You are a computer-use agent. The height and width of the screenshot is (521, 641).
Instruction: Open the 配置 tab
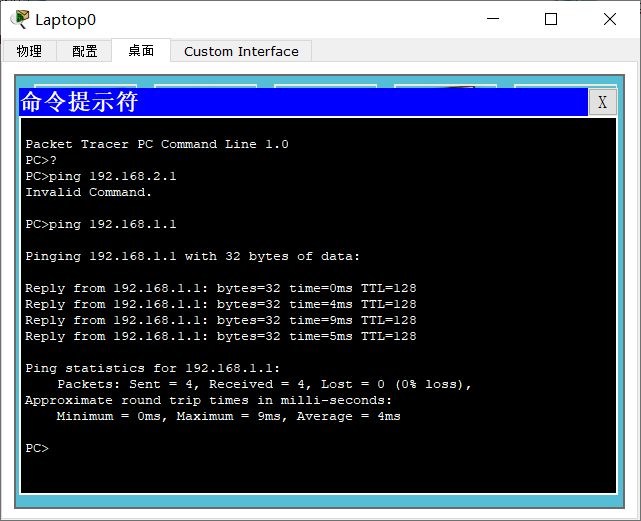pyautogui.click(x=85, y=51)
